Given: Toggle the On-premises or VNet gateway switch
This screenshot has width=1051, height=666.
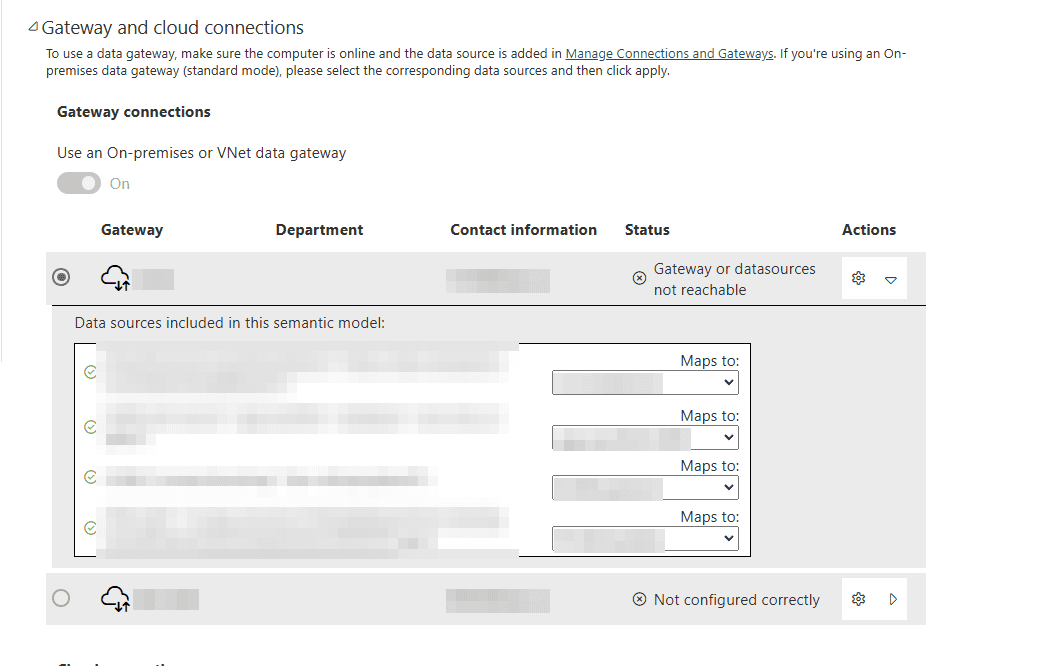Looking at the screenshot, I should tap(79, 183).
